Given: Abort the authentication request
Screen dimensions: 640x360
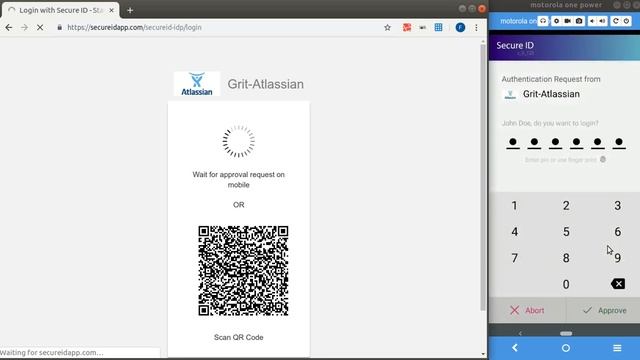Looking at the screenshot, I should (527, 311).
